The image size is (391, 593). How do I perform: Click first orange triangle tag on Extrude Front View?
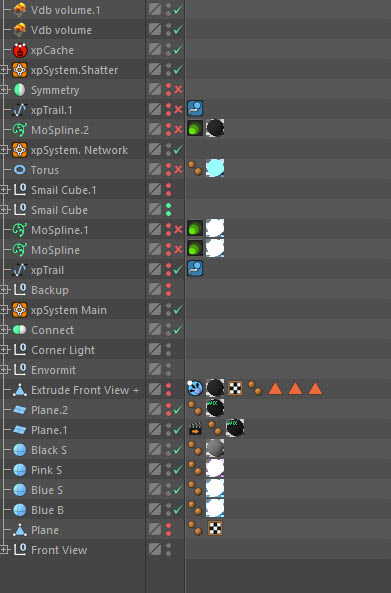pyautogui.click(x=275, y=388)
